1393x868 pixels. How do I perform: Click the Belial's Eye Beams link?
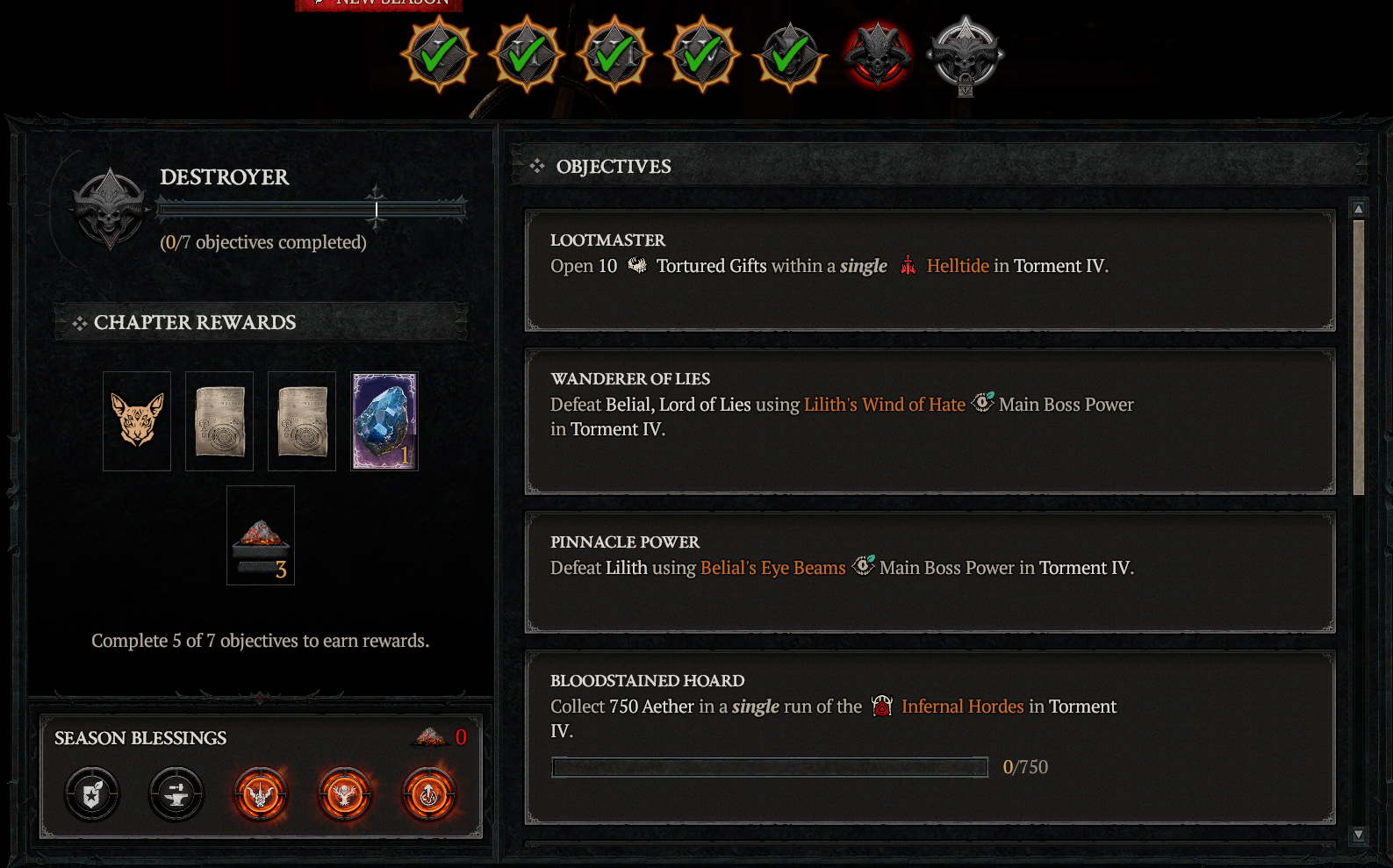773,568
